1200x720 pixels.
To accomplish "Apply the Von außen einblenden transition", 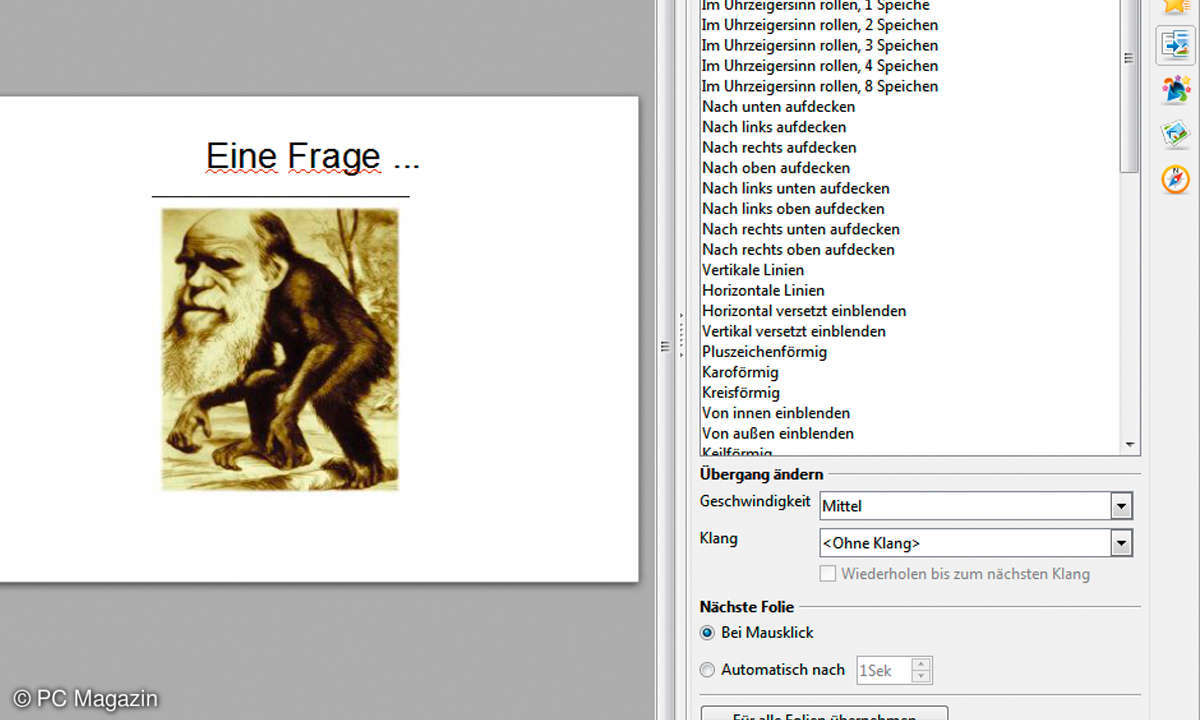I will tap(778, 433).
